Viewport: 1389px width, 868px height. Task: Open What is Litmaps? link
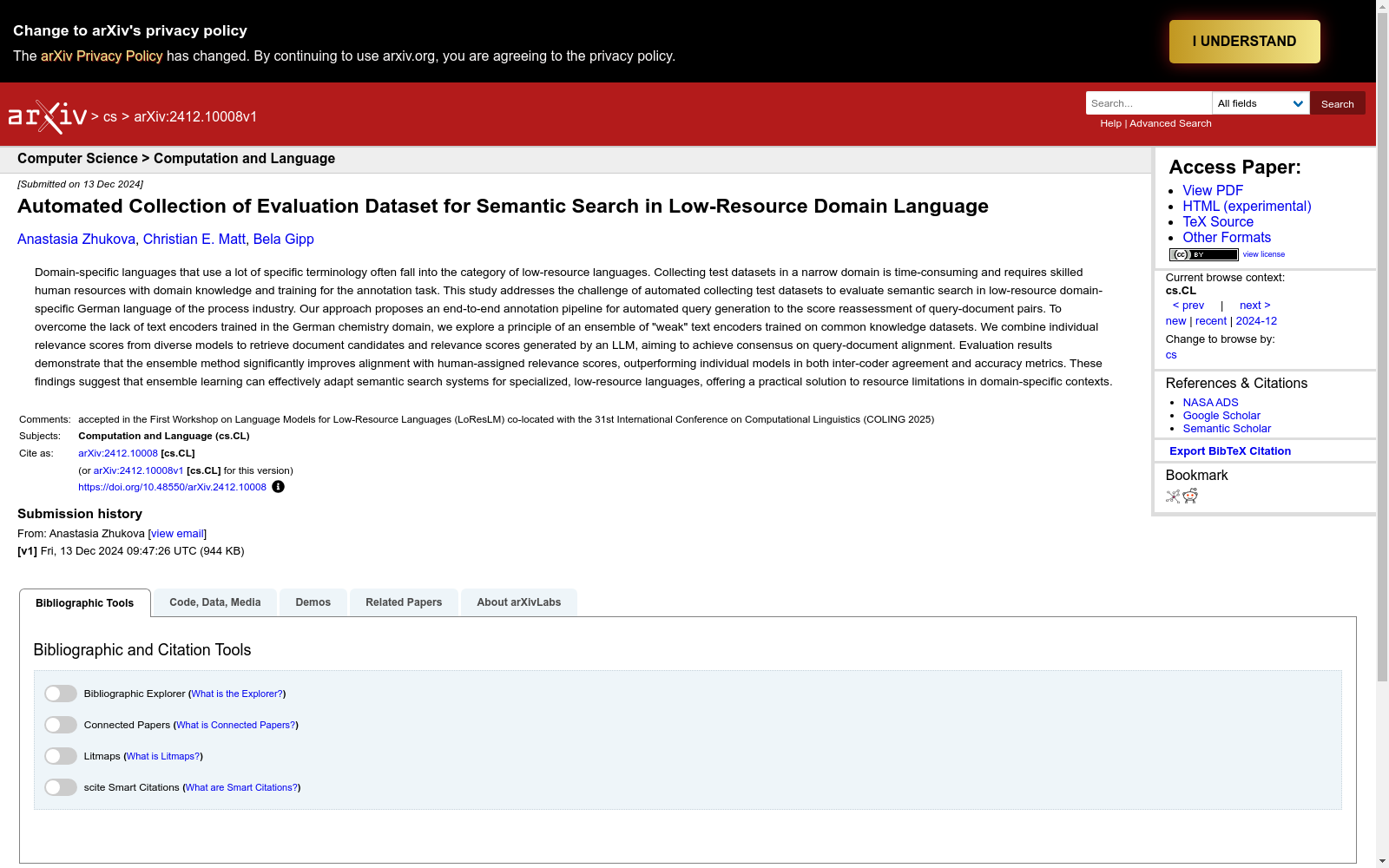[x=163, y=756]
